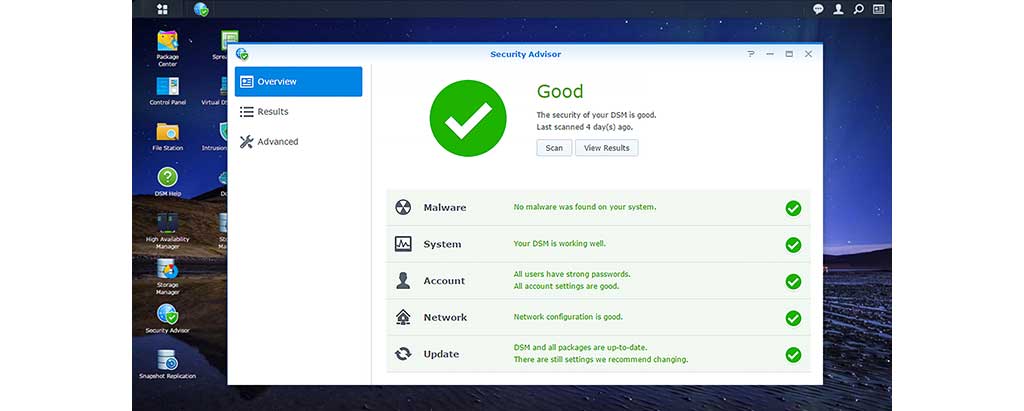Click the green check status for Network

click(793, 318)
